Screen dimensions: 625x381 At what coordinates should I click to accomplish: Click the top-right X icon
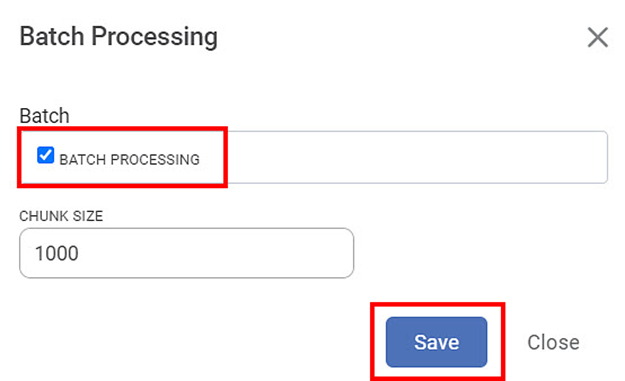click(597, 37)
